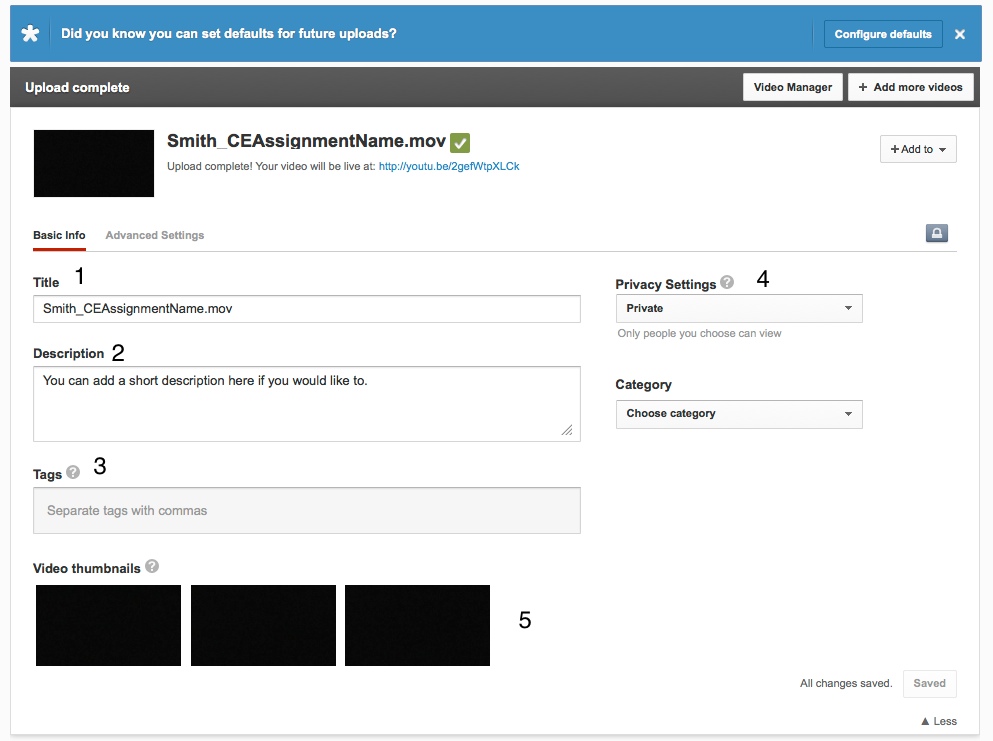Click the Add more videos button
Image resolution: width=993 pixels, height=741 pixels.
pyautogui.click(x=910, y=87)
